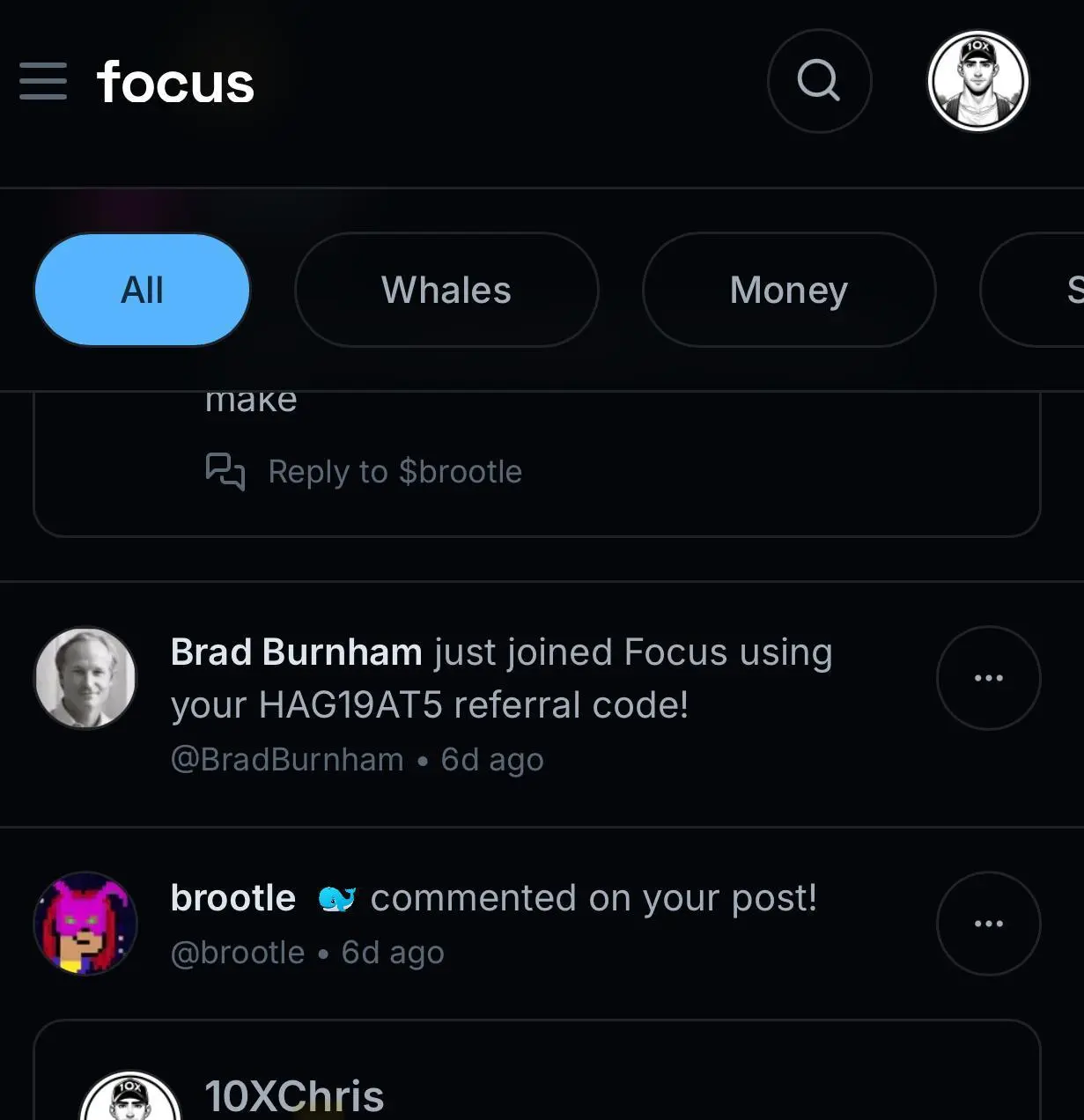Image resolution: width=1084 pixels, height=1120 pixels.
Task: Open the hamburger navigation menu
Action: pyautogui.click(x=43, y=82)
